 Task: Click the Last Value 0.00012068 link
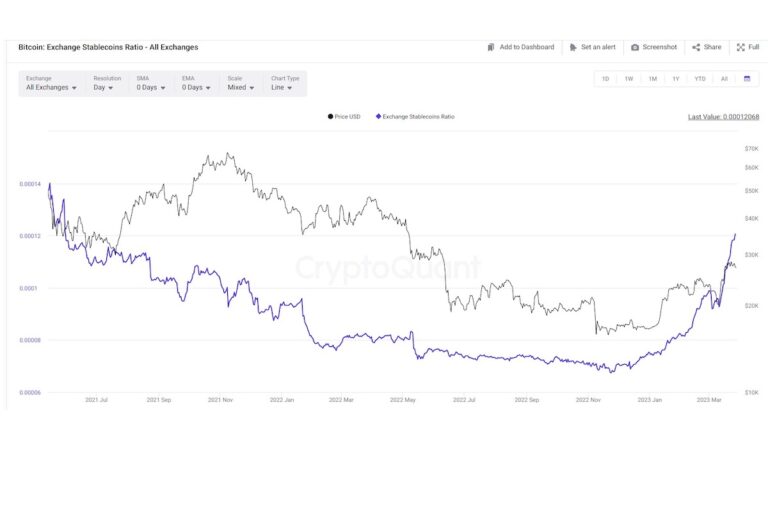pyautogui.click(x=723, y=117)
